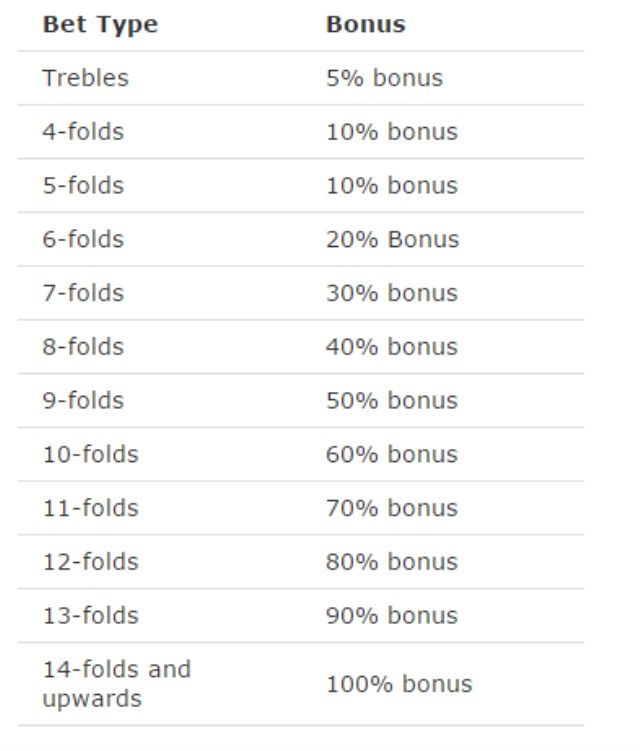Select the 7-folds bet type
The image size is (640, 751).
coord(83,293)
